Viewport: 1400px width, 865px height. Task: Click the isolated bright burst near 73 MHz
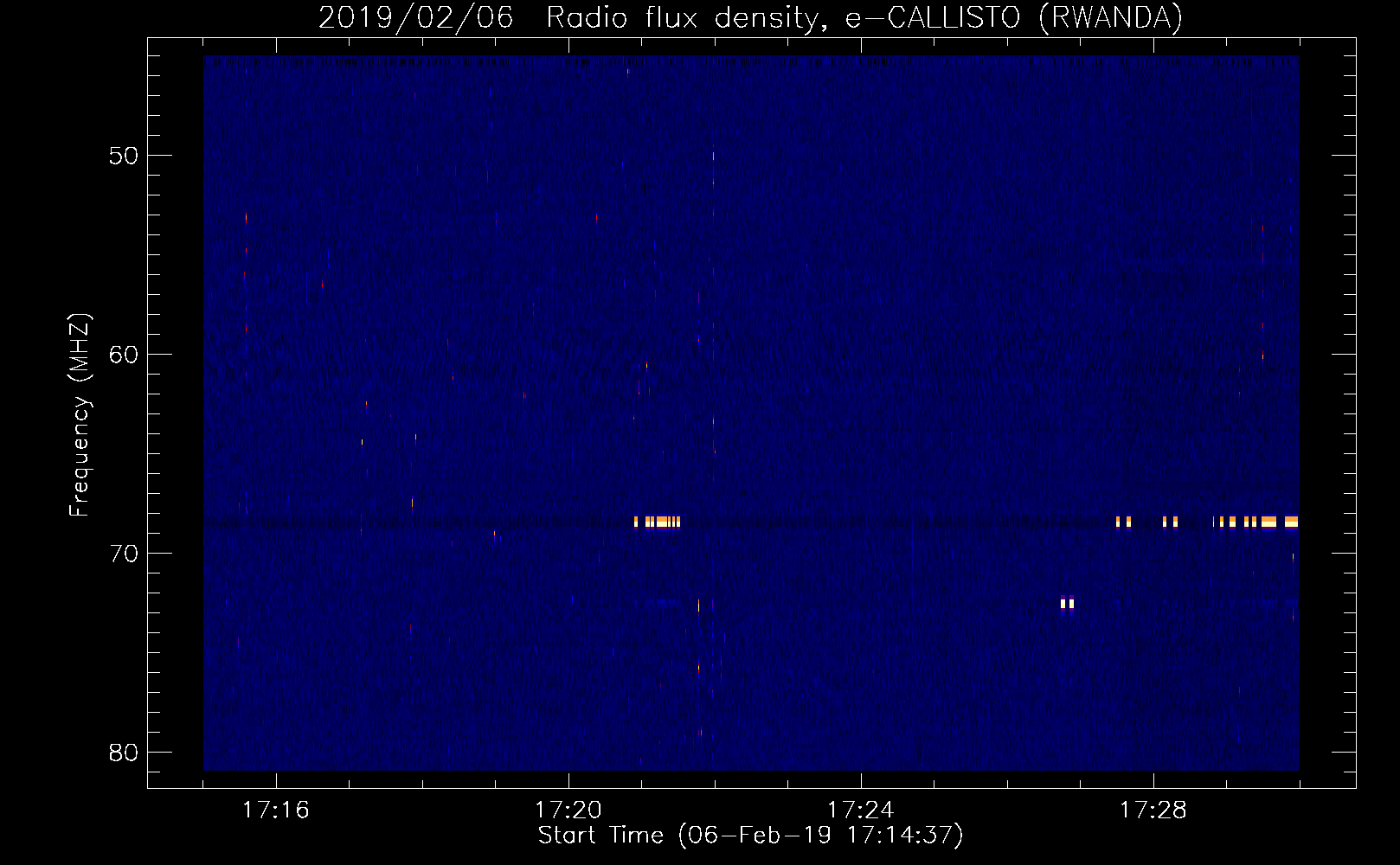pyautogui.click(x=1067, y=603)
